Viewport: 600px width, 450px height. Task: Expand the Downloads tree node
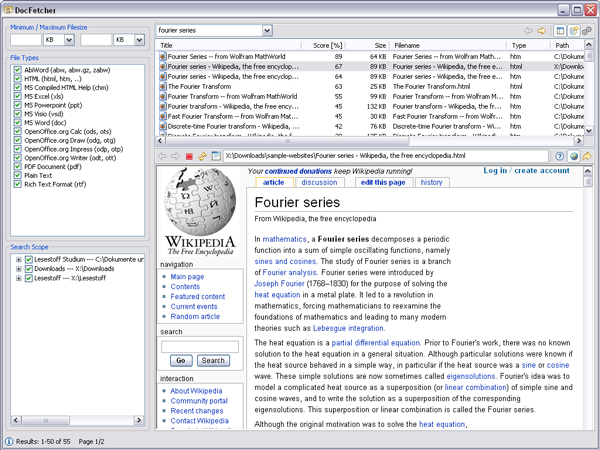pyautogui.click(x=18, y=269)
